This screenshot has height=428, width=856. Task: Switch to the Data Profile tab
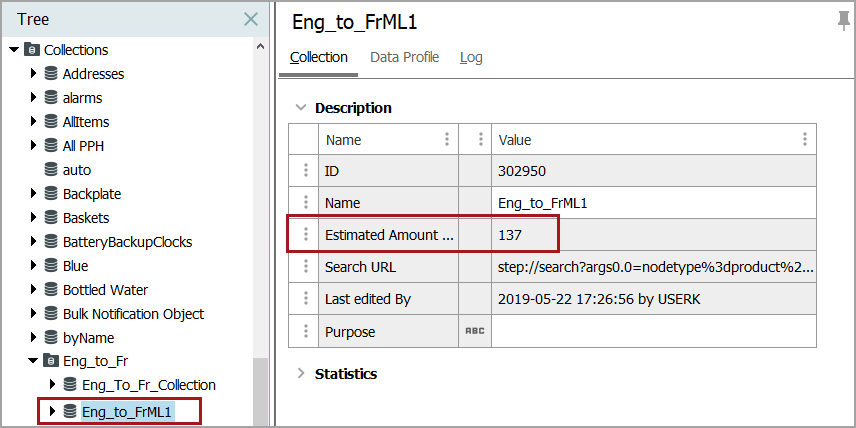tap(404, 57)
